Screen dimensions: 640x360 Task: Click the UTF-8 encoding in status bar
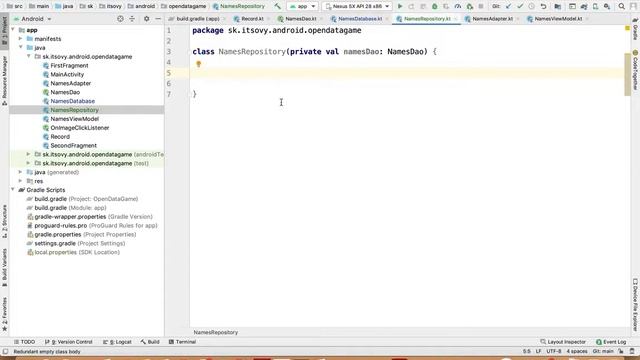click(554, 351)
